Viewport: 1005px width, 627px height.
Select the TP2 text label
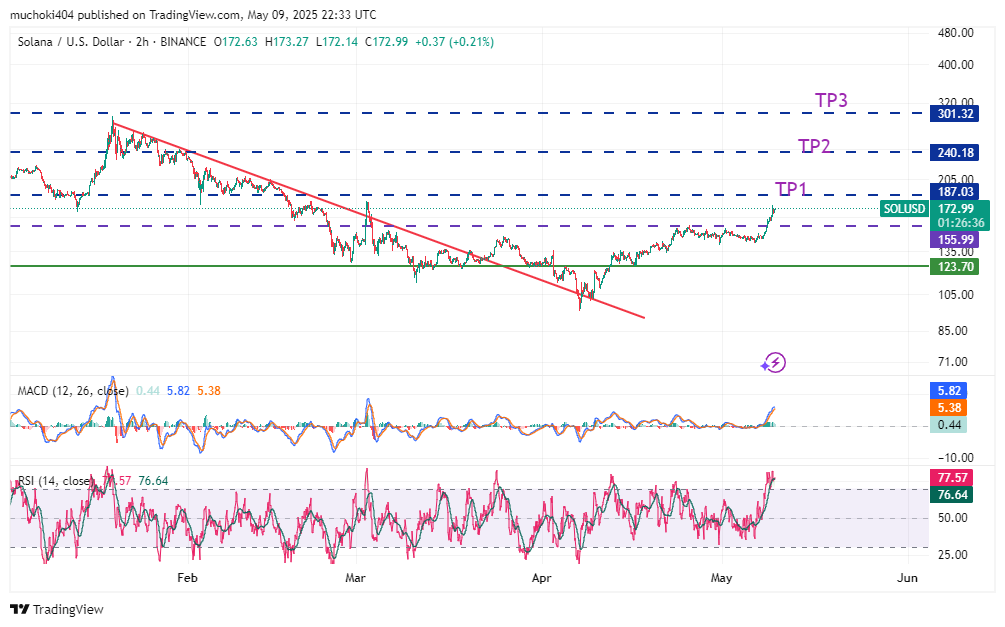point(815,146)
